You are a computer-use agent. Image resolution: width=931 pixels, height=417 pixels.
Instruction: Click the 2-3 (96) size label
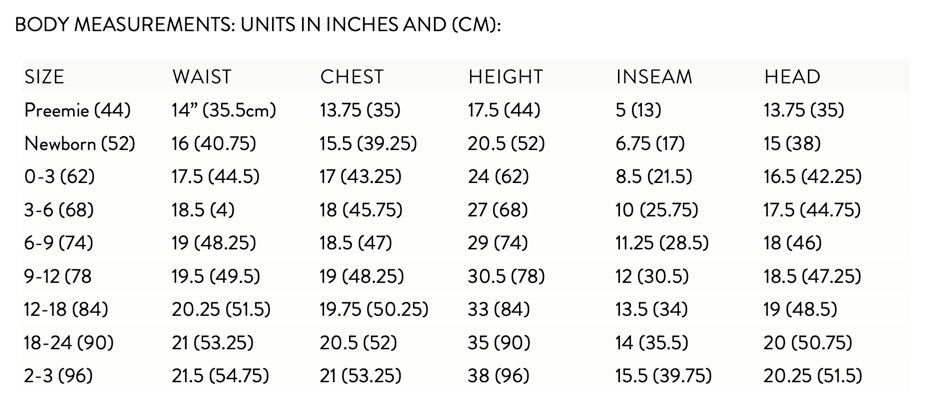point(58,377)
